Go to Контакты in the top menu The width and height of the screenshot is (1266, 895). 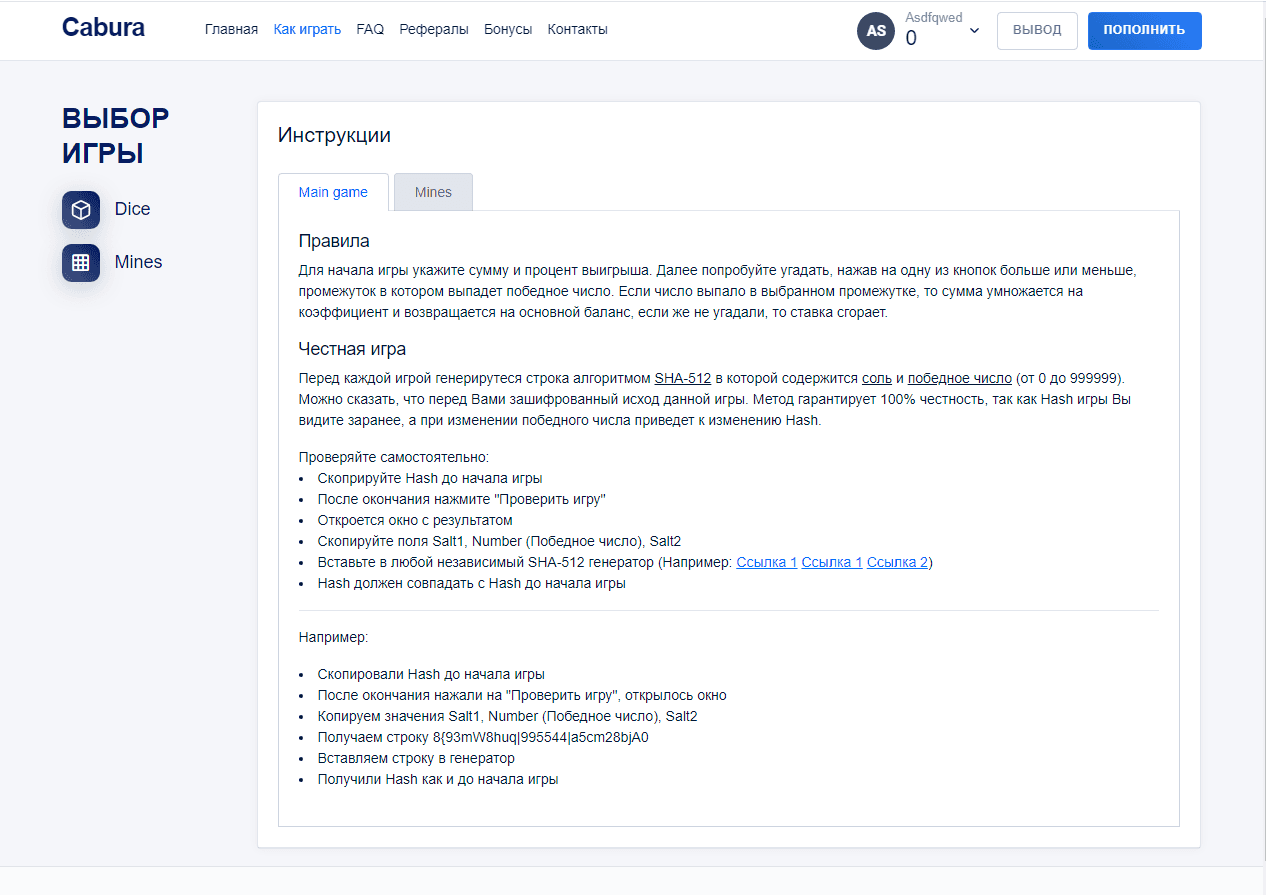577,30
